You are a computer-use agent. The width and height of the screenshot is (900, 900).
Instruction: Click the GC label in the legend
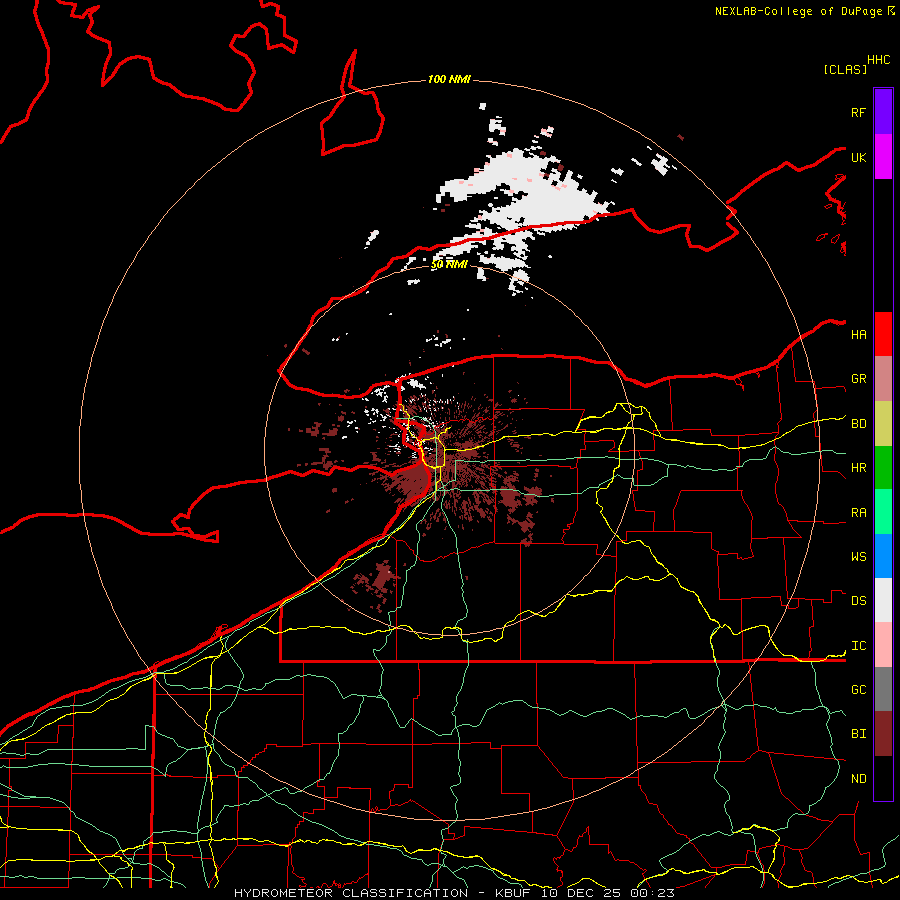click(858, 689)
